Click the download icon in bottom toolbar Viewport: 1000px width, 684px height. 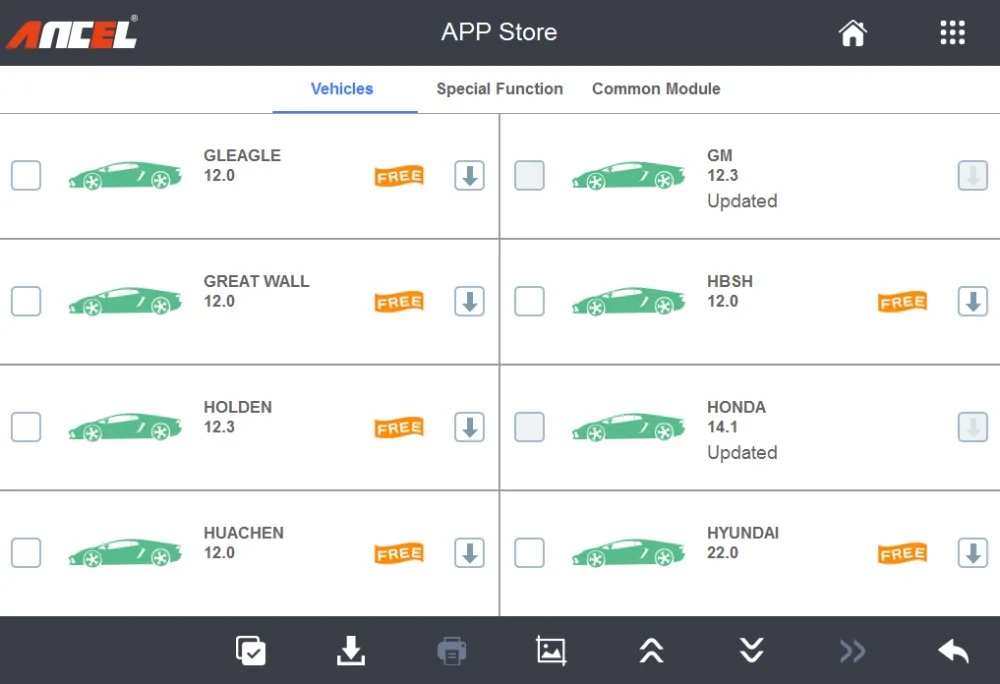(x=350, y=651)
